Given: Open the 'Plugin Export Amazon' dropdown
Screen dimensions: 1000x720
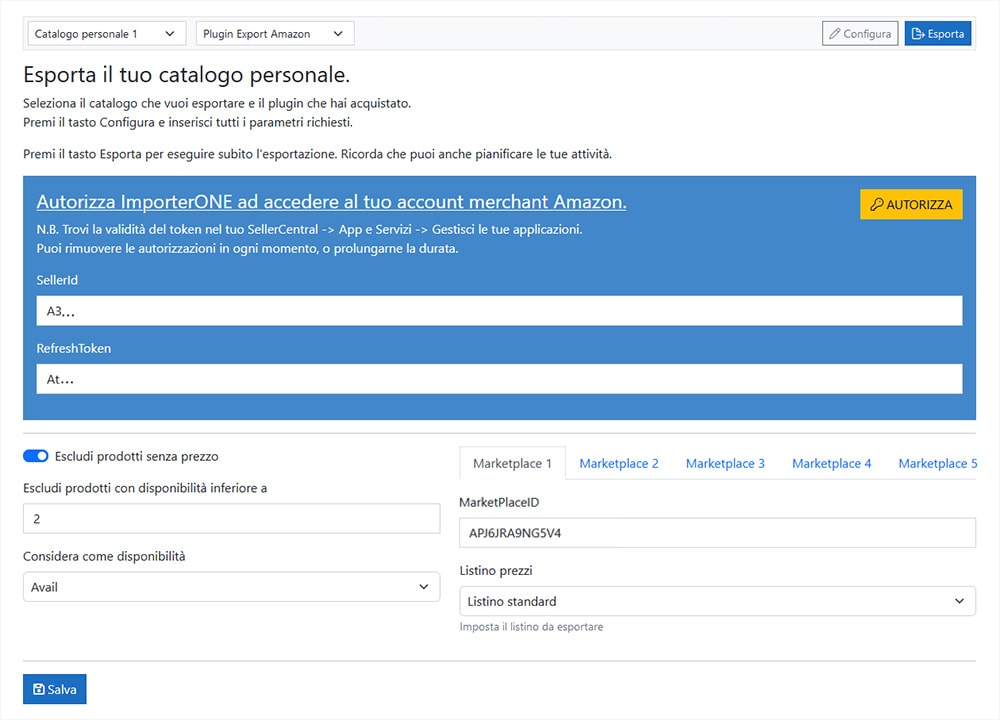Looking at the screenshot, I should 273,33.
